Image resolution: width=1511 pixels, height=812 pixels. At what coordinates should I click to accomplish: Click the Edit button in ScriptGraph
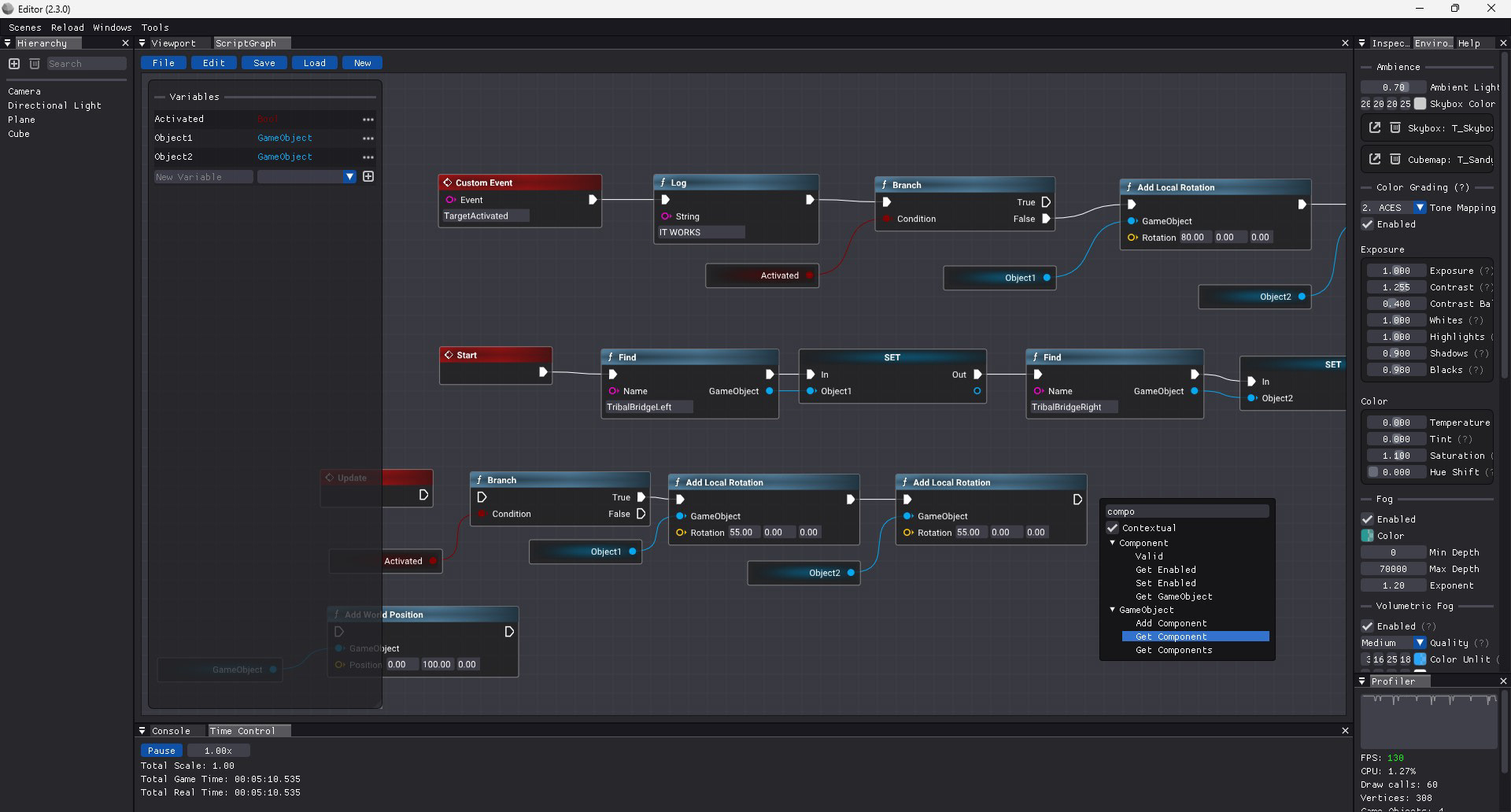pyautogui.click(x=214, y=63)
